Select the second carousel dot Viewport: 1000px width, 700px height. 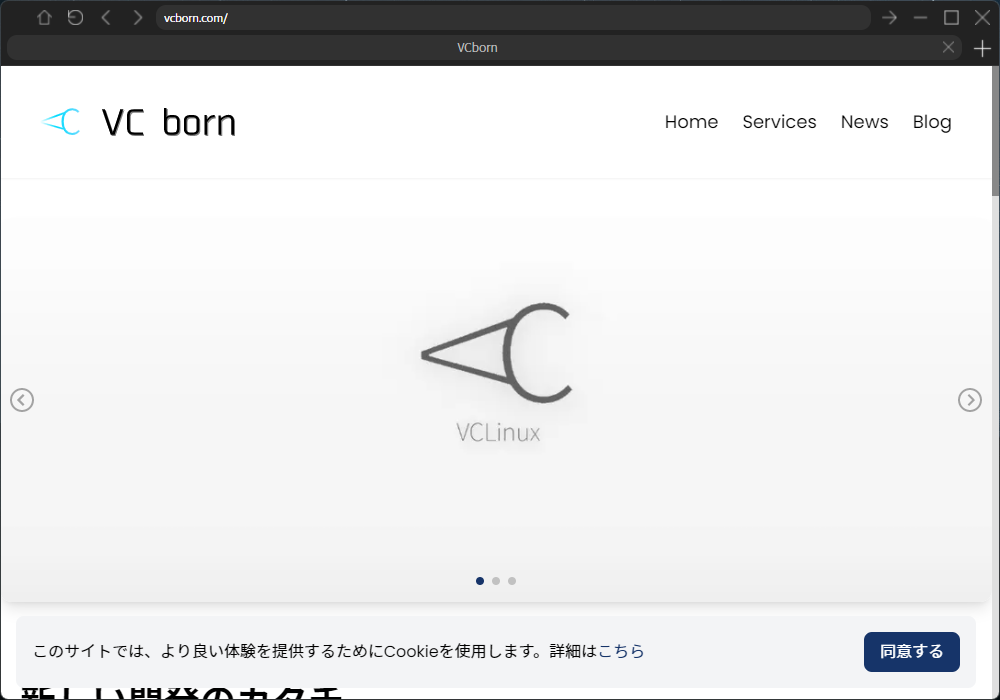(496, 580)
